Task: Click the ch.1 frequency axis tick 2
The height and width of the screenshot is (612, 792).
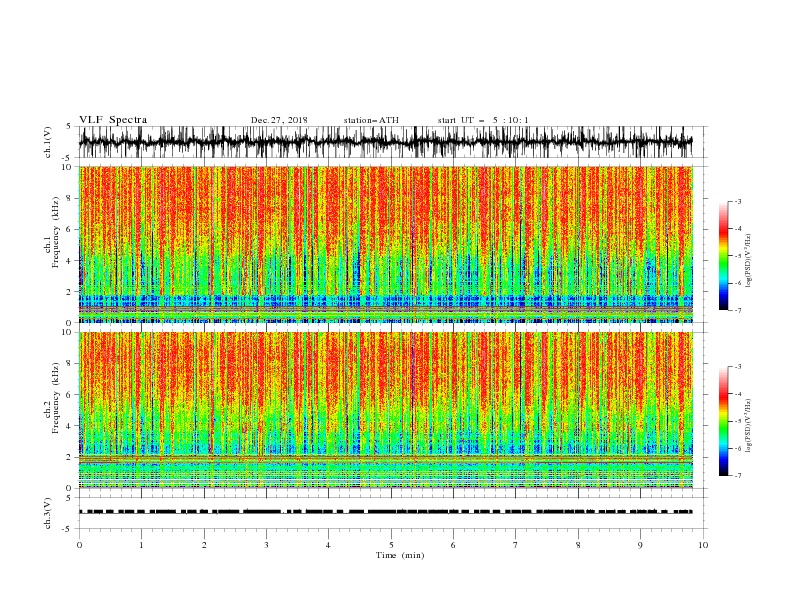Action: [x=70, y=292]
